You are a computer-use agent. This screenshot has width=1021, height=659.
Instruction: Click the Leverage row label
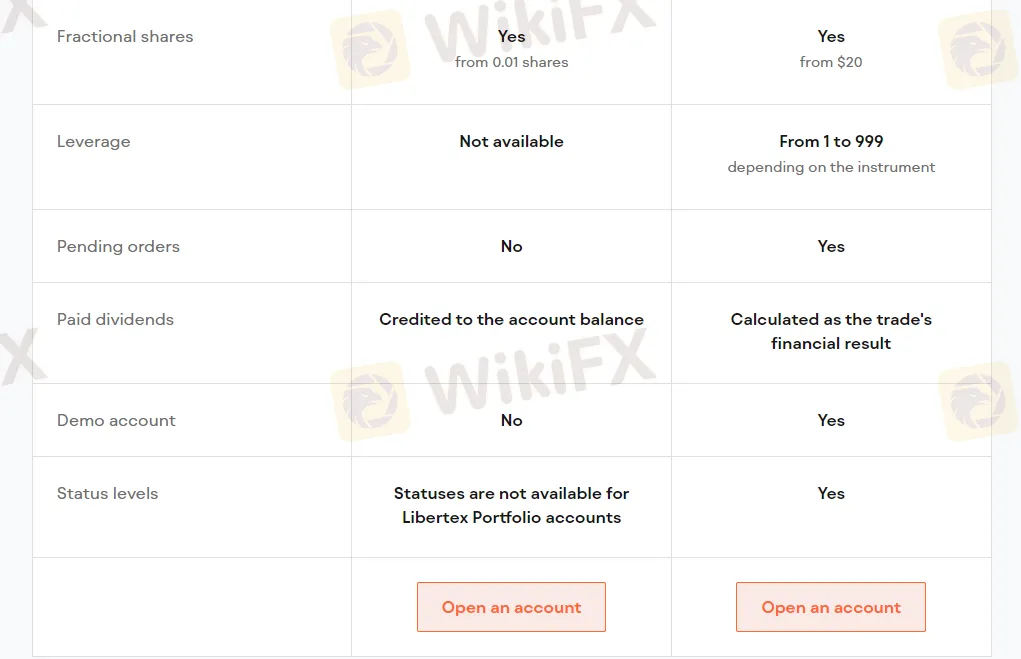click(93, 141)
